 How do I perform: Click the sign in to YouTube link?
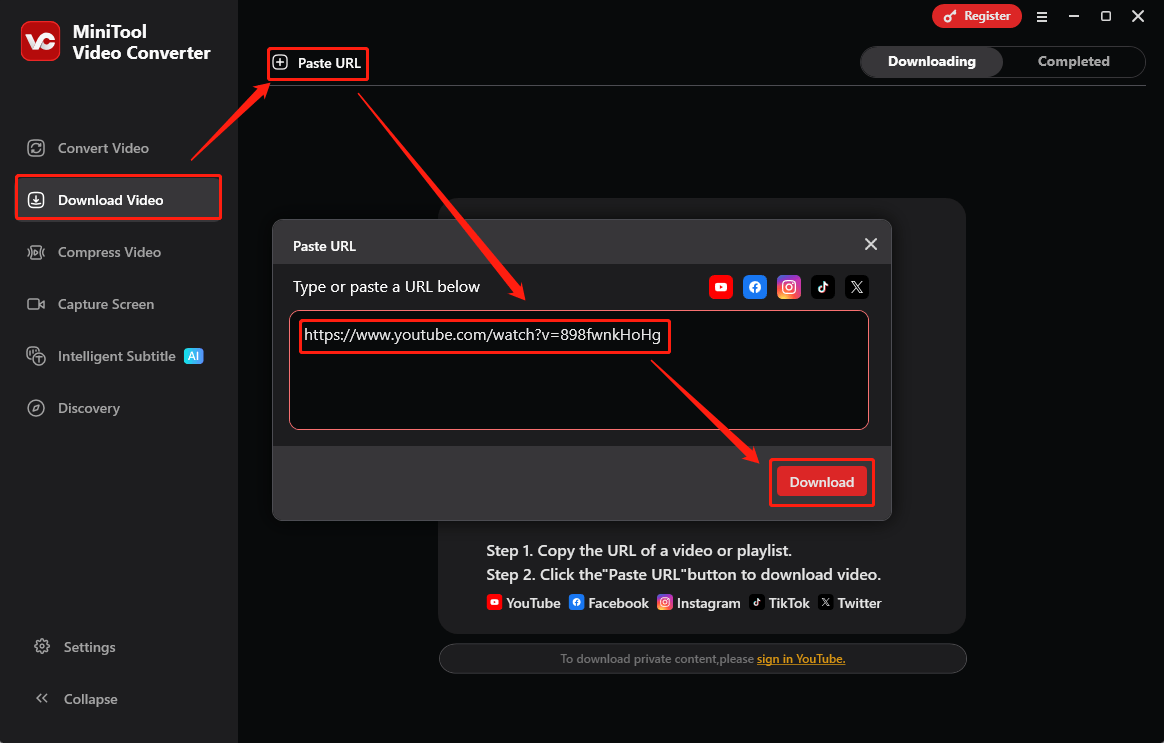800,658
